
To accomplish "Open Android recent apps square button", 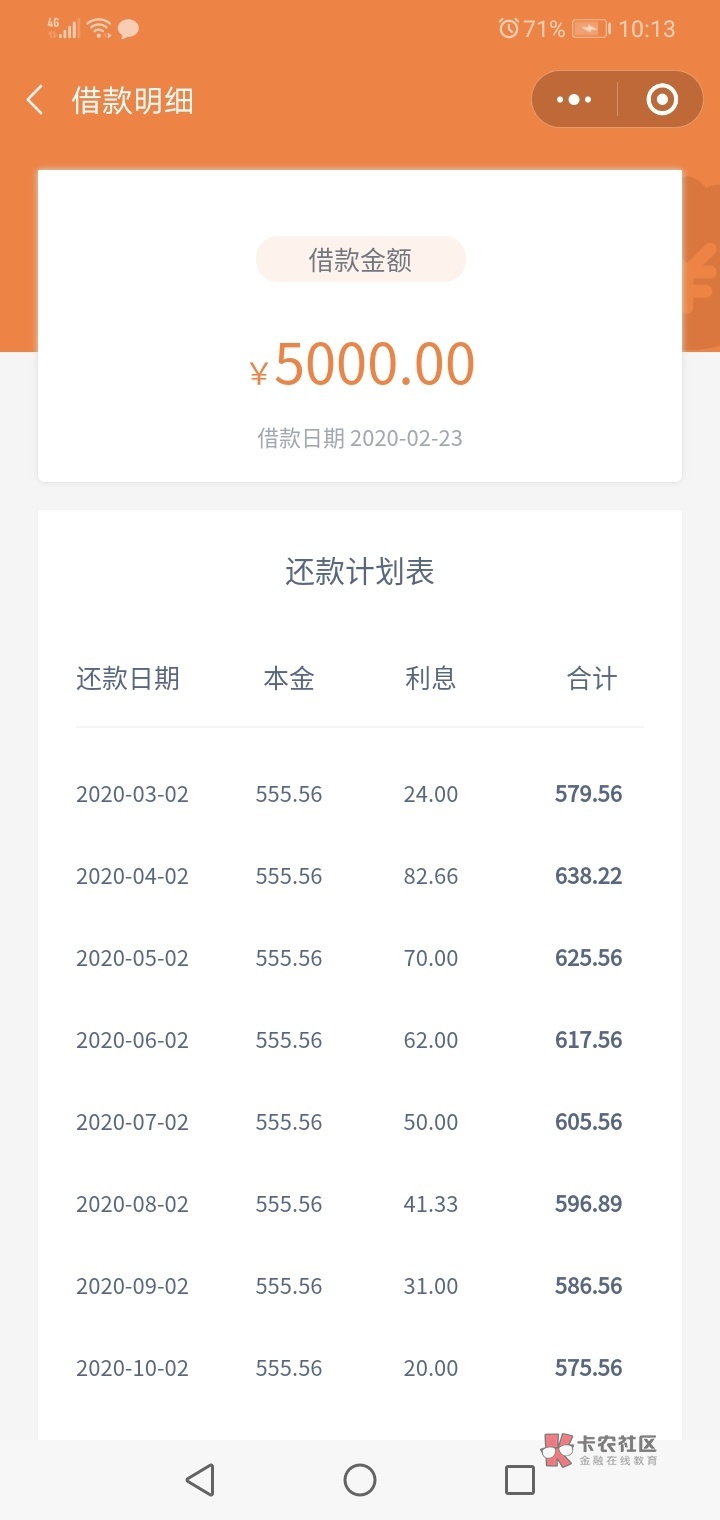I will click(519, 1480).
